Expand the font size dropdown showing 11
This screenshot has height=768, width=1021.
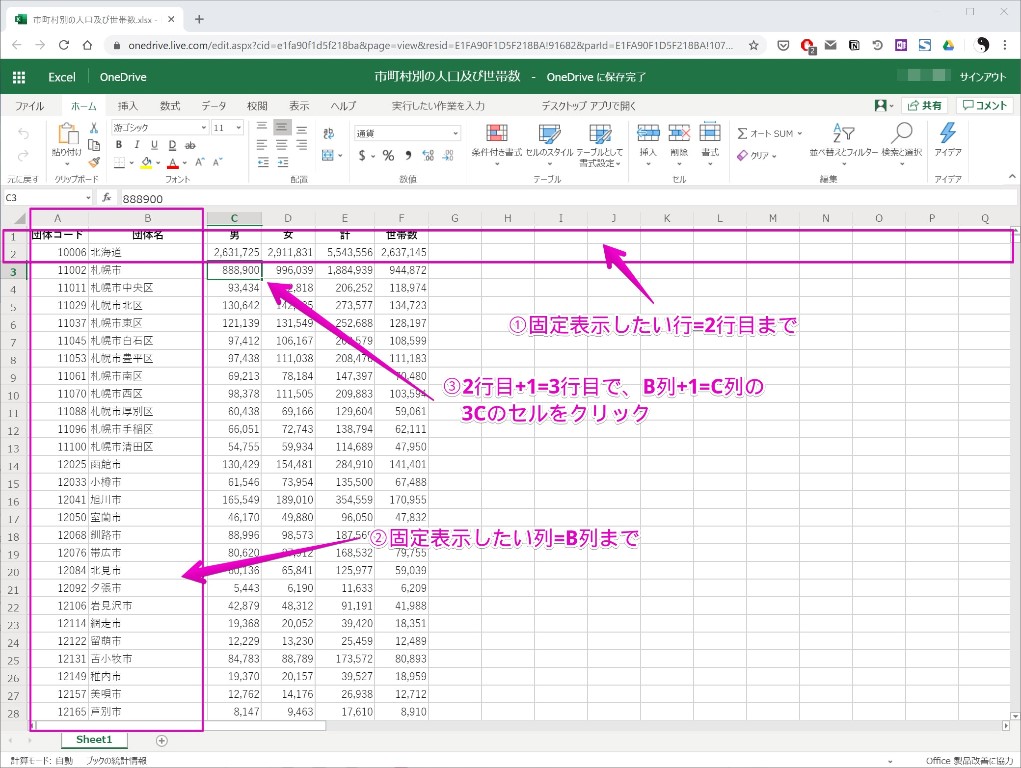coord(227,128)
